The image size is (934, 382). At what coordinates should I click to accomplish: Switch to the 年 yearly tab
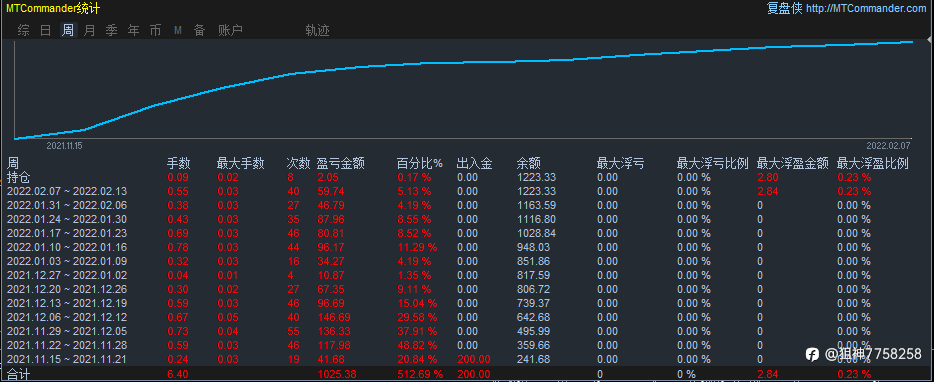pyautogui.click(x=133, y=30)
